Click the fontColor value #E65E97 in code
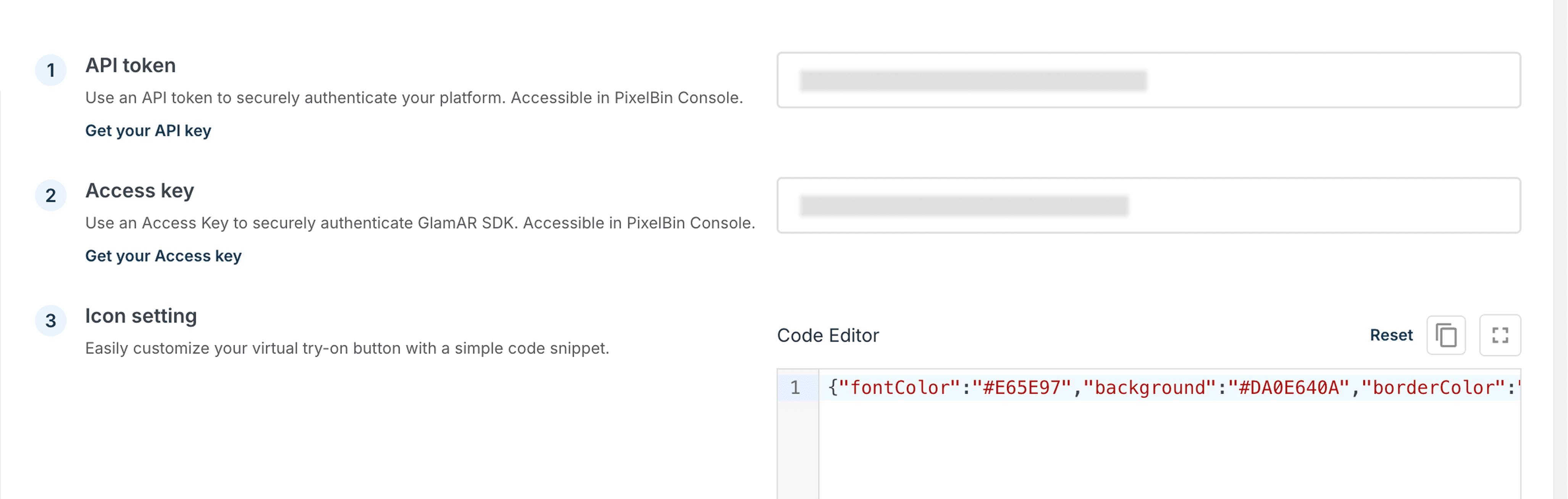Viewport: 1568px width, 499px height. [1021, 388]
